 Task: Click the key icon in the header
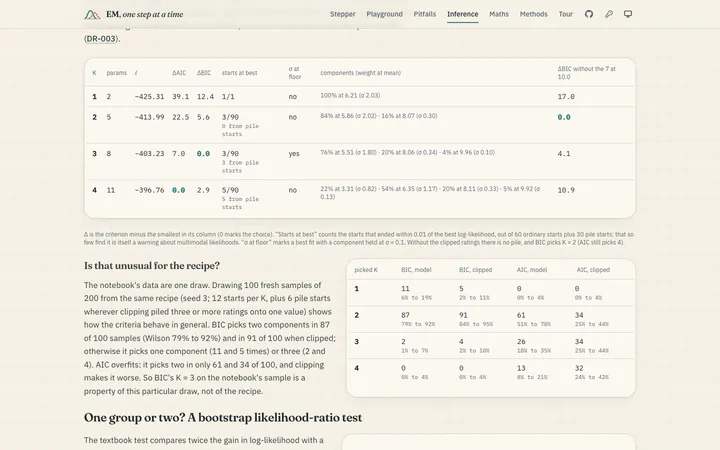(608, 14)
